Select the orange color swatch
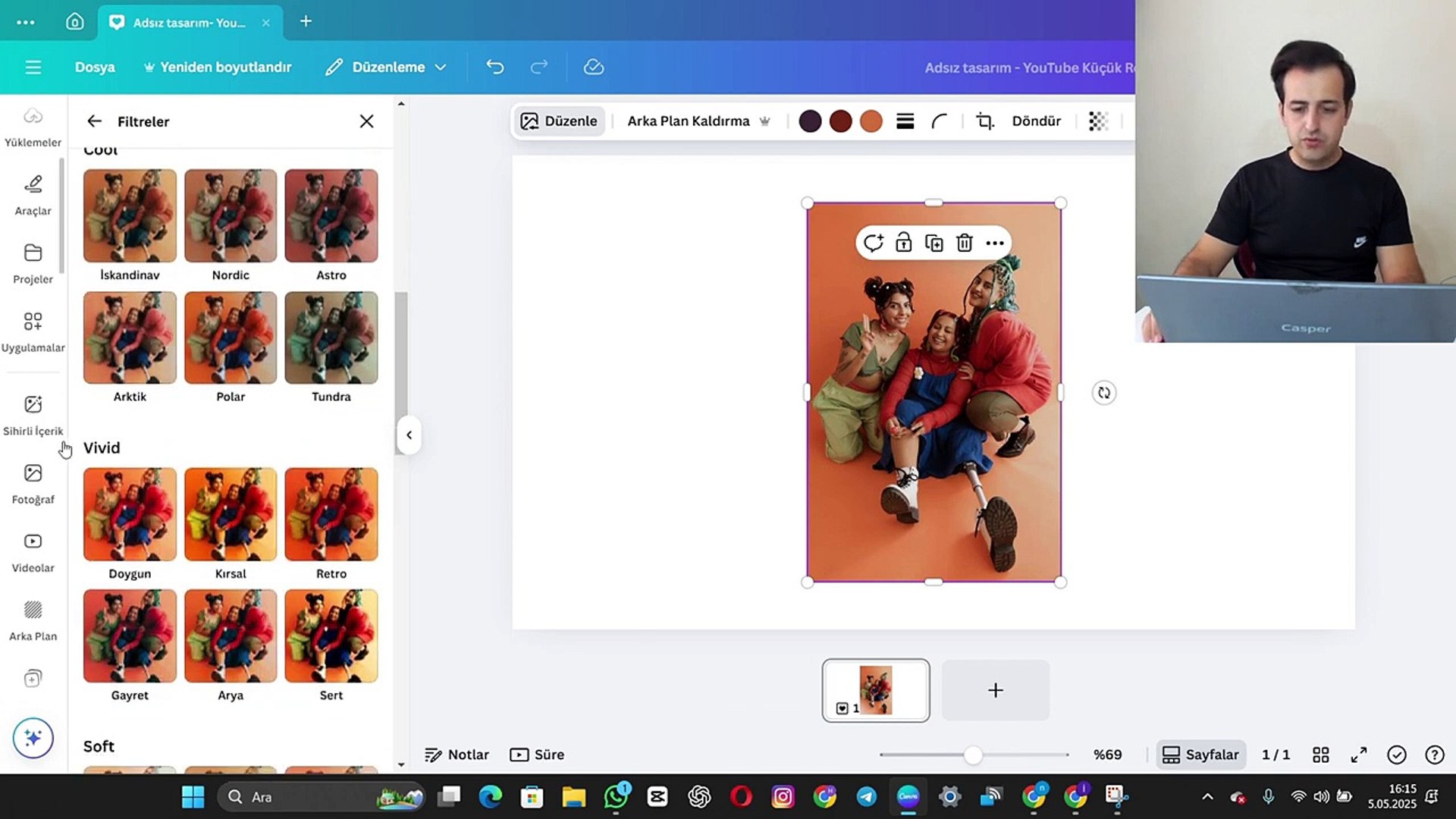 [871, 121]
